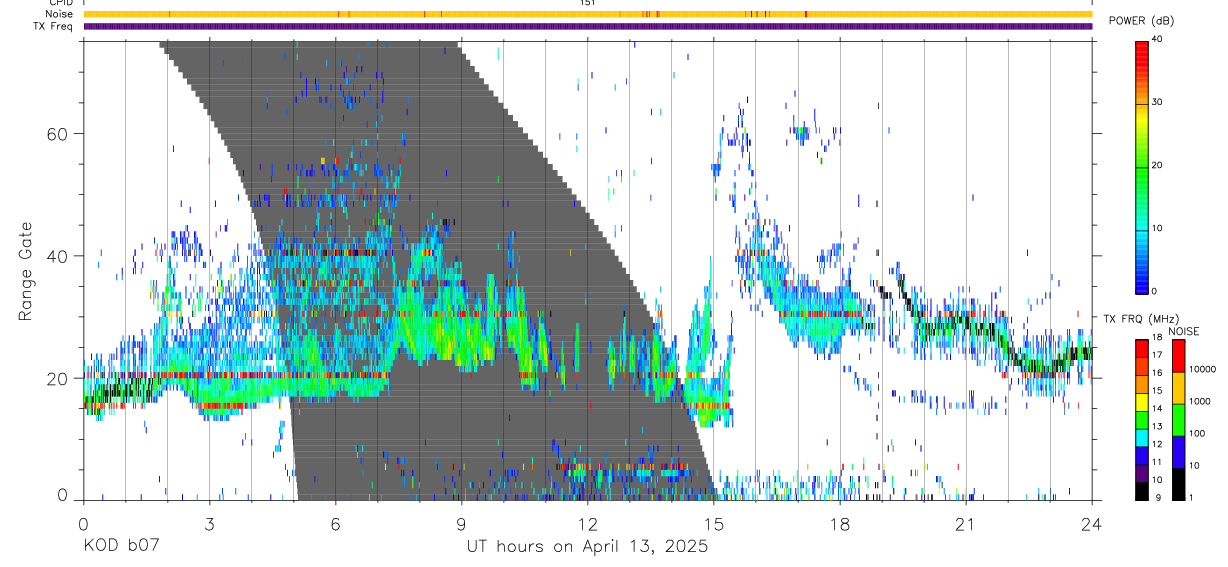Click the x-axis tick label '24'
Image resolution: width=1228 pixels, height=567 pixels.
pyautogui.click(x=1091, y=523)
